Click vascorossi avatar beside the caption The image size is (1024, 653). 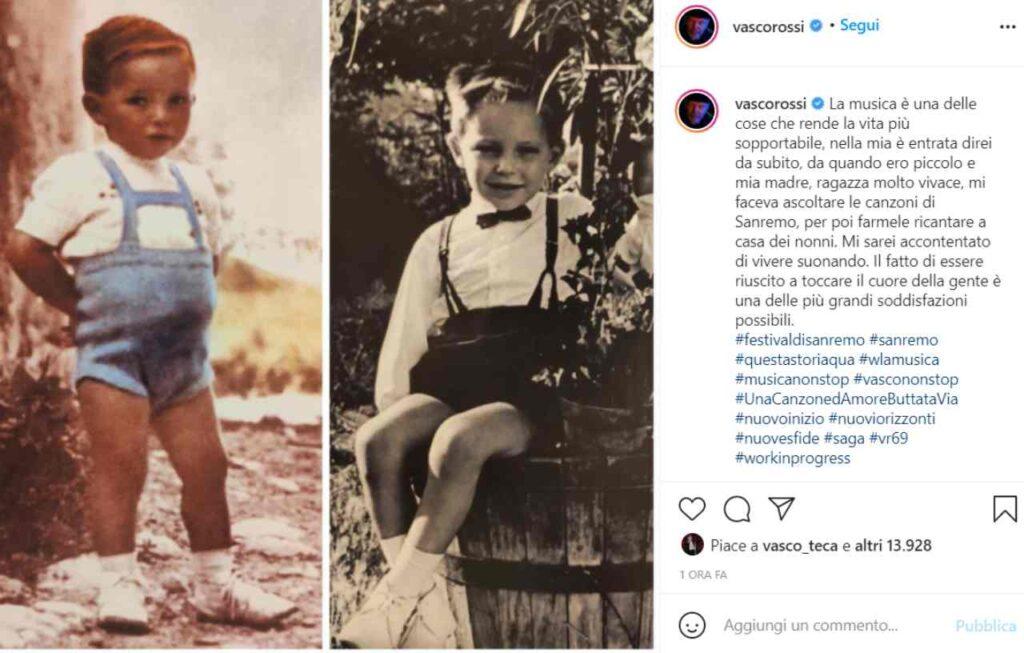696,111
